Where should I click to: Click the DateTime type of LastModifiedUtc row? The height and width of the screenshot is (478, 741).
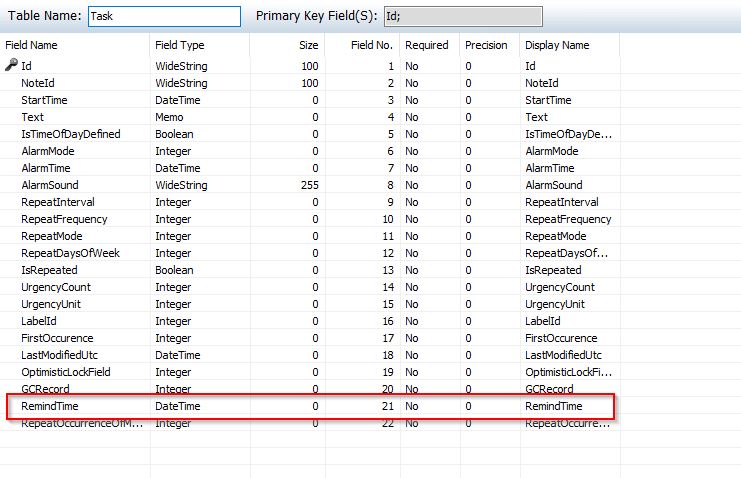[x=178, y=356]
